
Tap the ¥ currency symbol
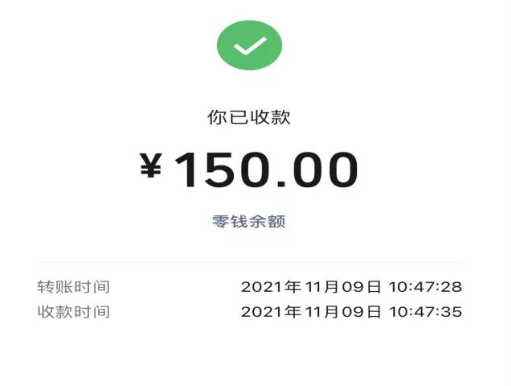(151, 165)
